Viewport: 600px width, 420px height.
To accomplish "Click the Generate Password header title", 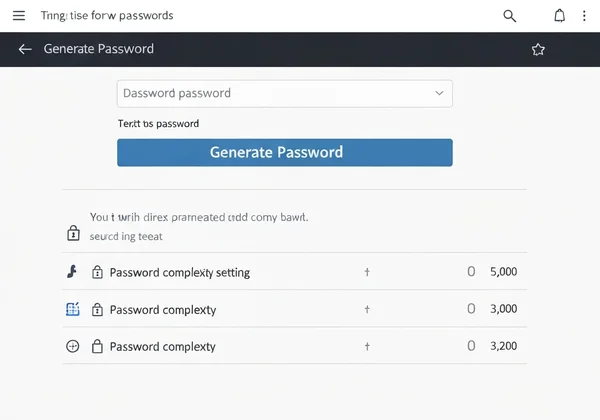I will coord(99,49).
